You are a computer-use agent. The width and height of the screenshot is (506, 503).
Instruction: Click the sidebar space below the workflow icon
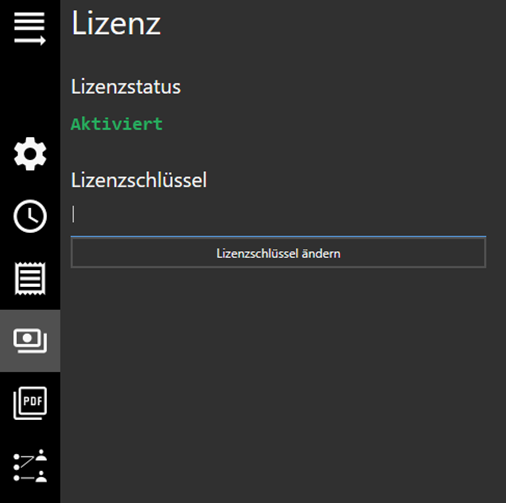click(30, 493)
